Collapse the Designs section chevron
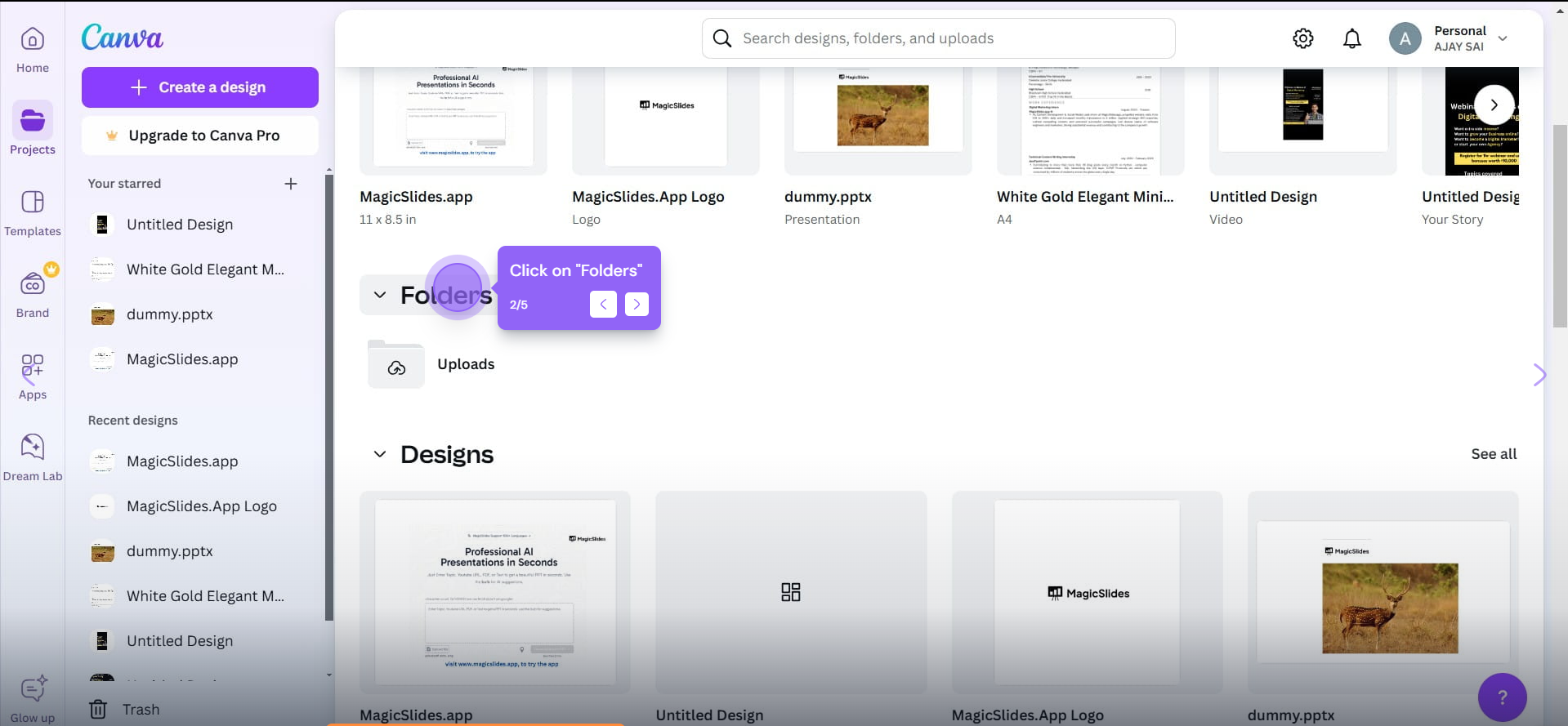 pyautogui.click(x=380, y=454)
